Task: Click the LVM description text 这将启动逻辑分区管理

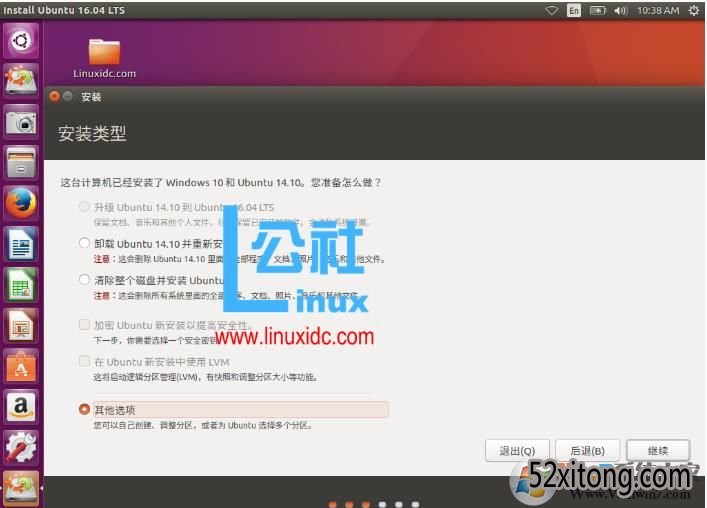Action: point(205,377)
